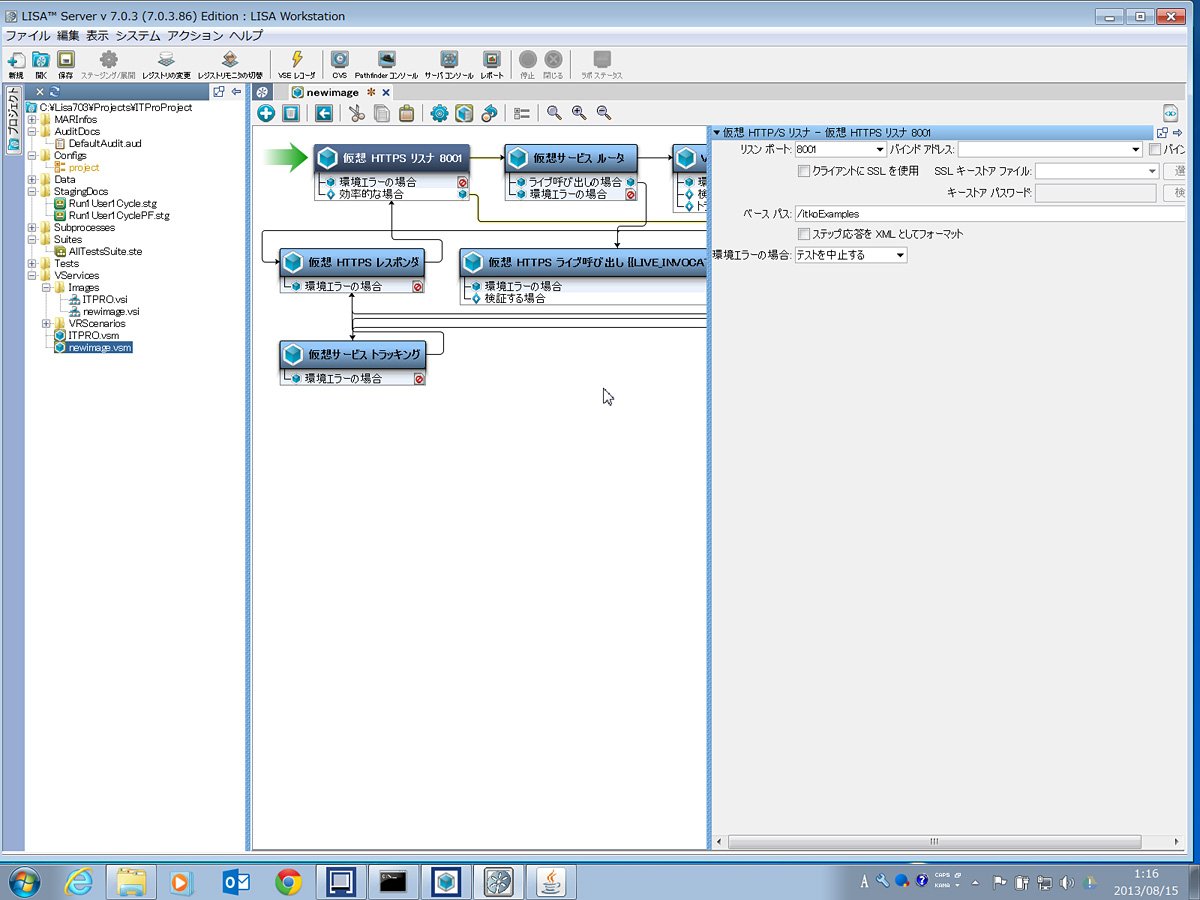Expand the VRScenarios folder
This screenshot has width=1200, height=900.
coord(46,324)
